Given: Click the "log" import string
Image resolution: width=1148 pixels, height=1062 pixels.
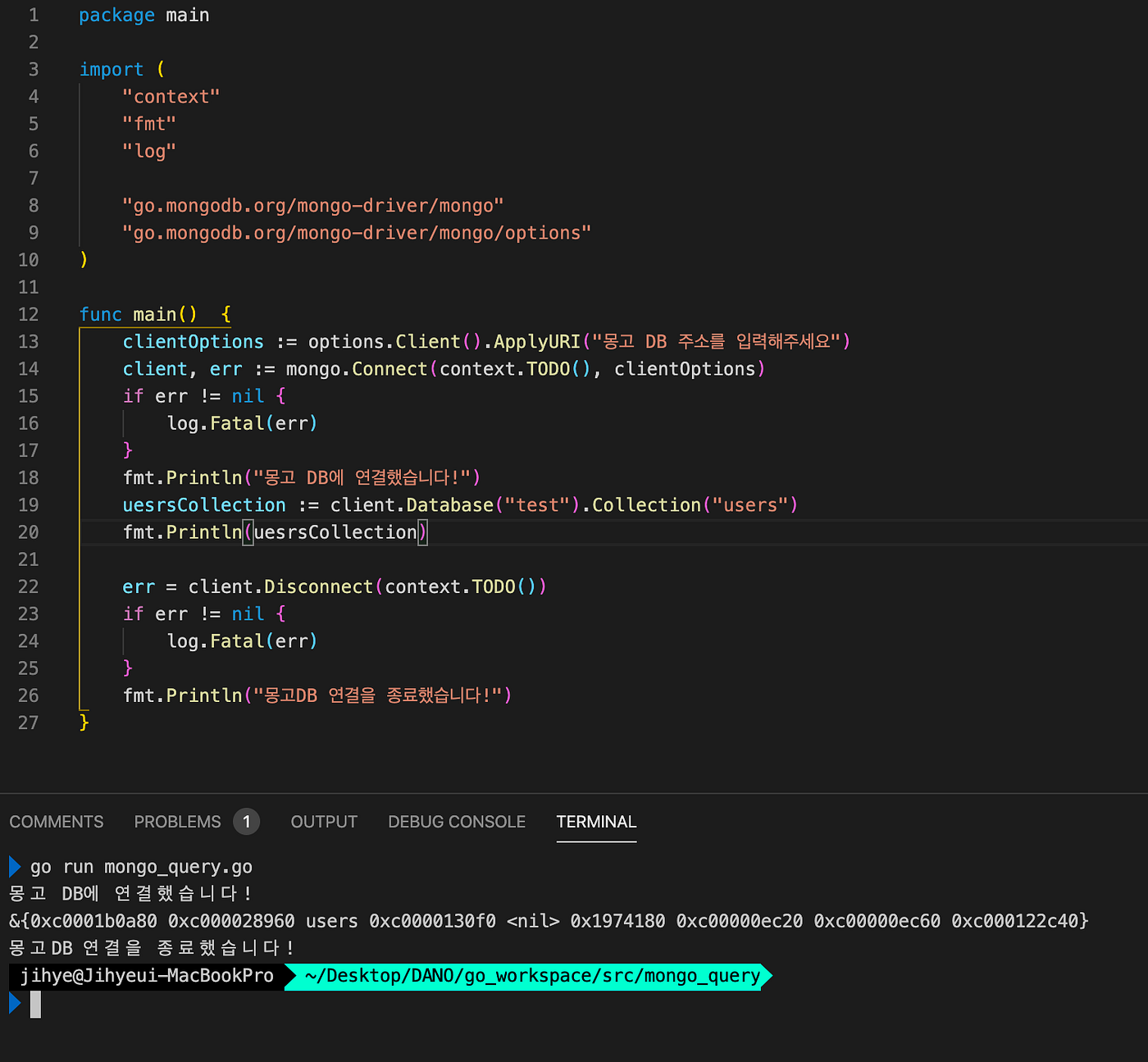Looking at the screenshot, I should (x=149, y=151).
